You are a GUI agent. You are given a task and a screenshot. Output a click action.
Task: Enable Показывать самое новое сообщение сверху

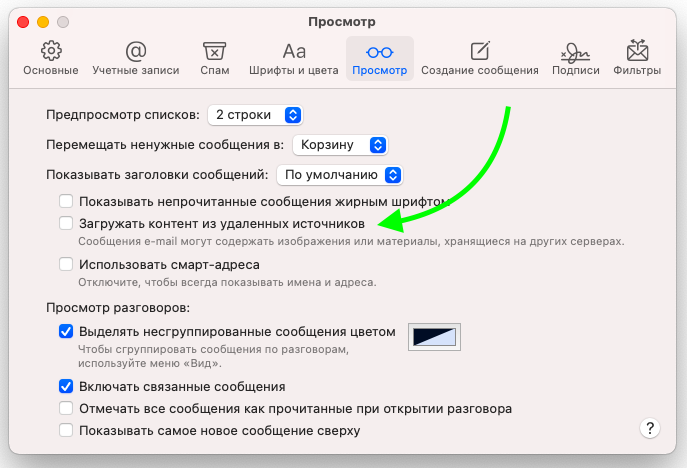66,430
